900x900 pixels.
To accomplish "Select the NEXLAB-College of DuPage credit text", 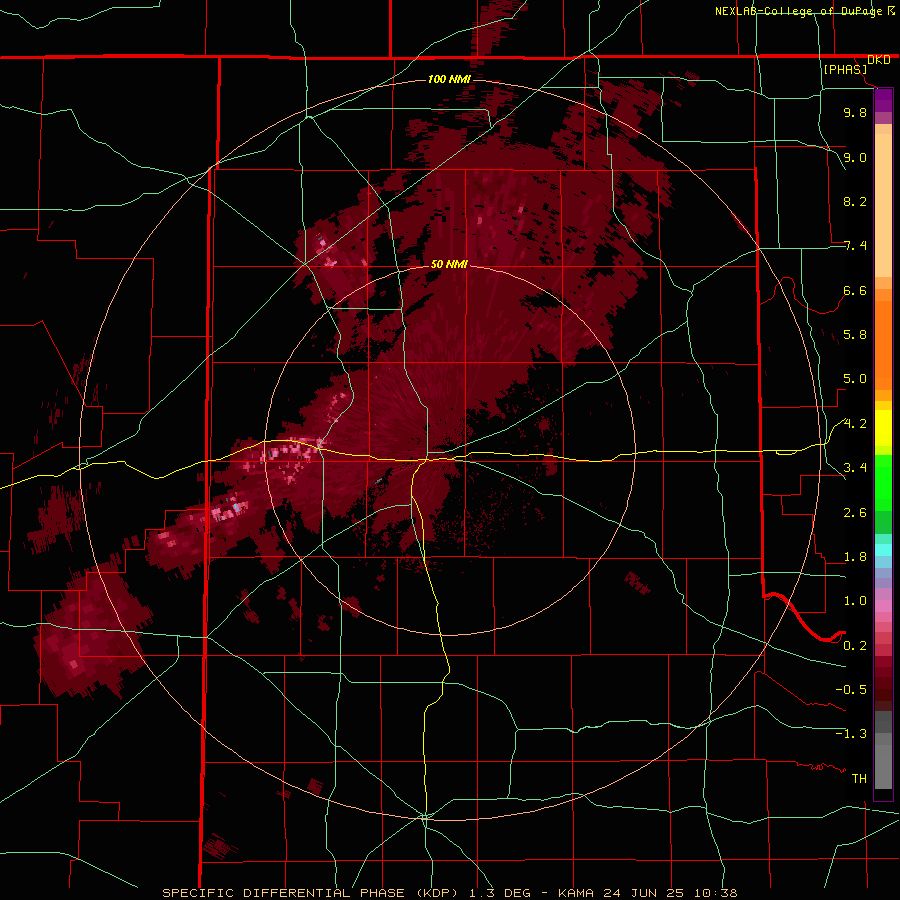I will click(800, 11).
